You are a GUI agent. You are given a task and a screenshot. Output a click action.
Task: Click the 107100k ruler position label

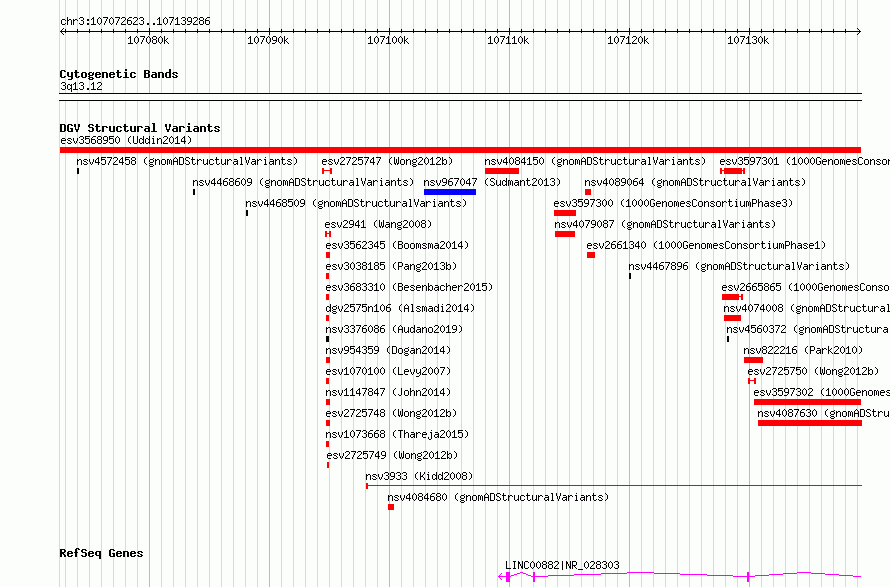pos(388,40)
